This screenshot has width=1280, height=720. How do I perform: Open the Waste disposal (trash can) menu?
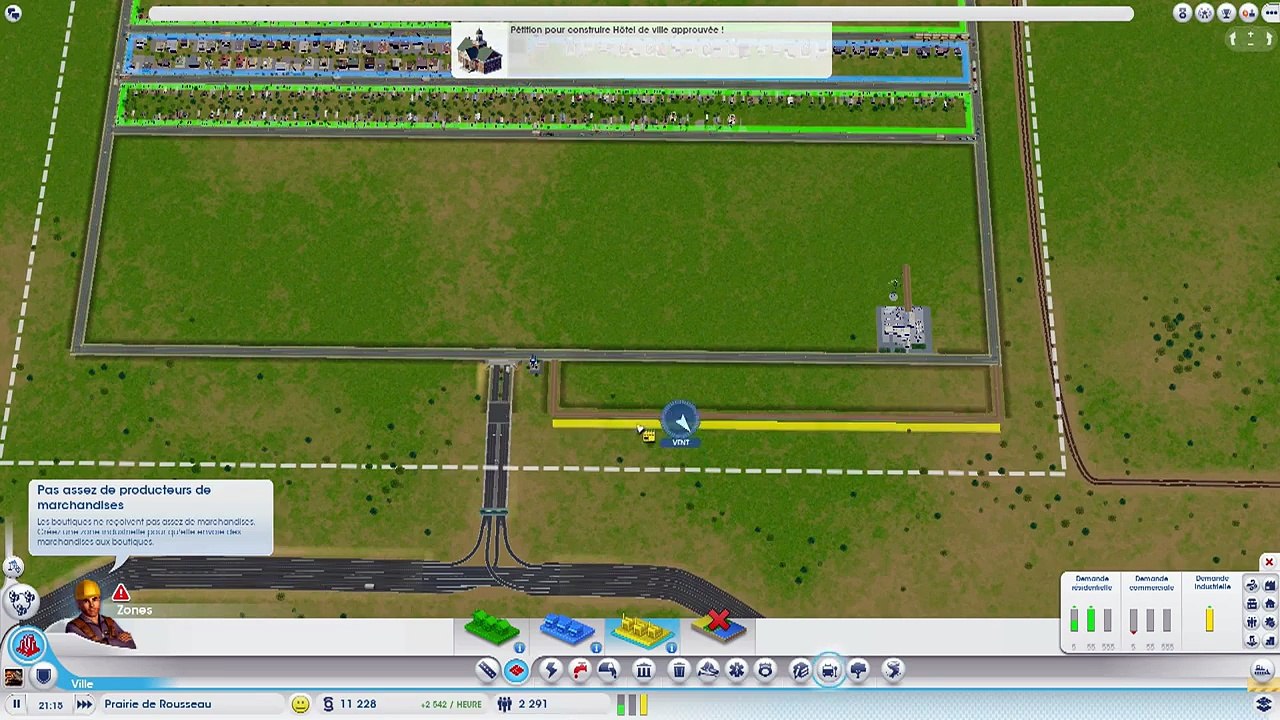(679, 670)
